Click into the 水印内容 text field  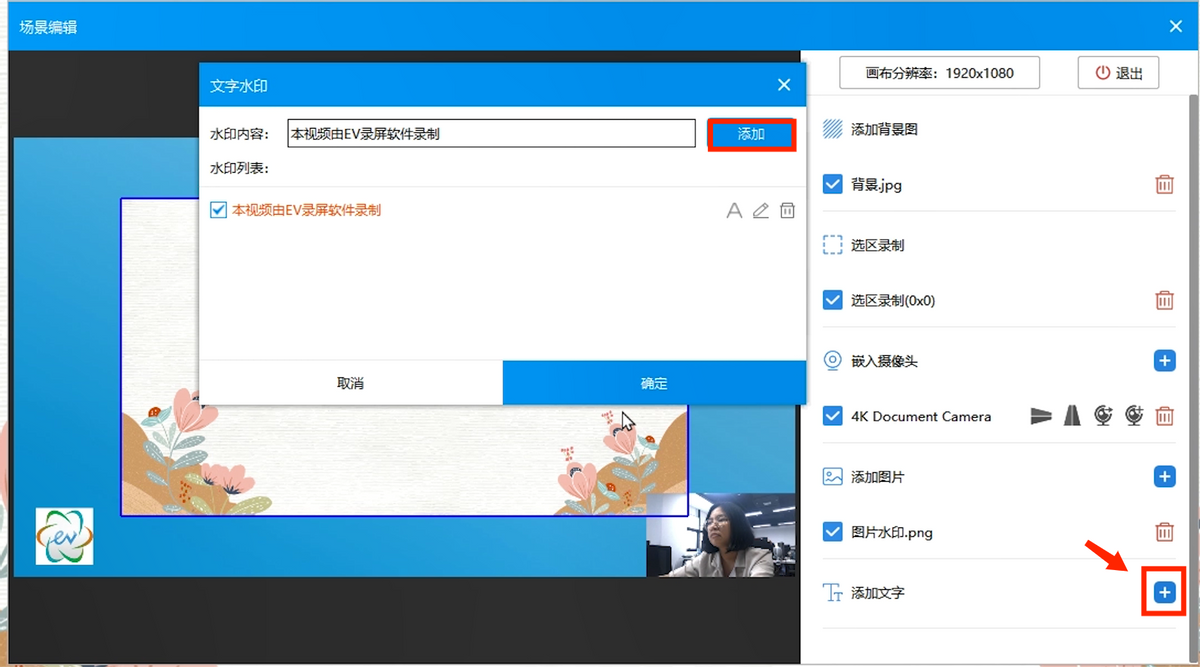coord(491,133)
